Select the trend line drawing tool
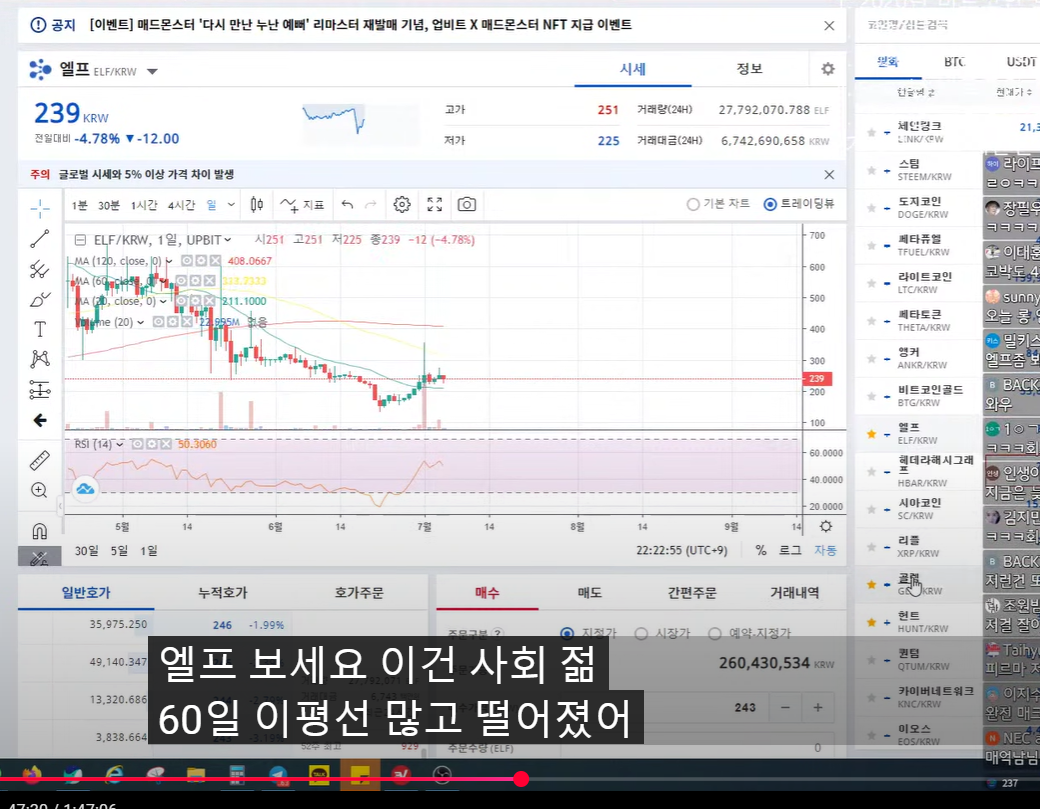Image resolution: width=1040 pixels, height=809 pixels. point(40,239)
